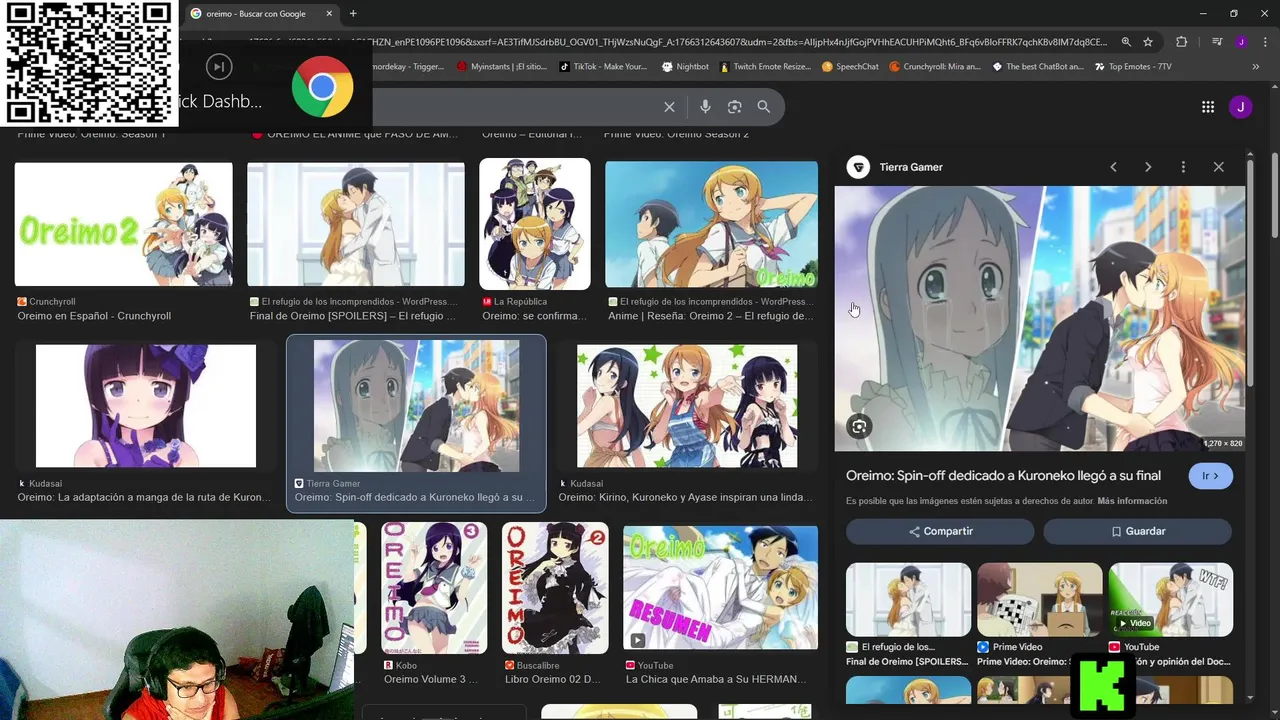Open The best ChatBot bookmark
The width and height of the screenshot is (1280, 720).
[x=1037, y=67]
